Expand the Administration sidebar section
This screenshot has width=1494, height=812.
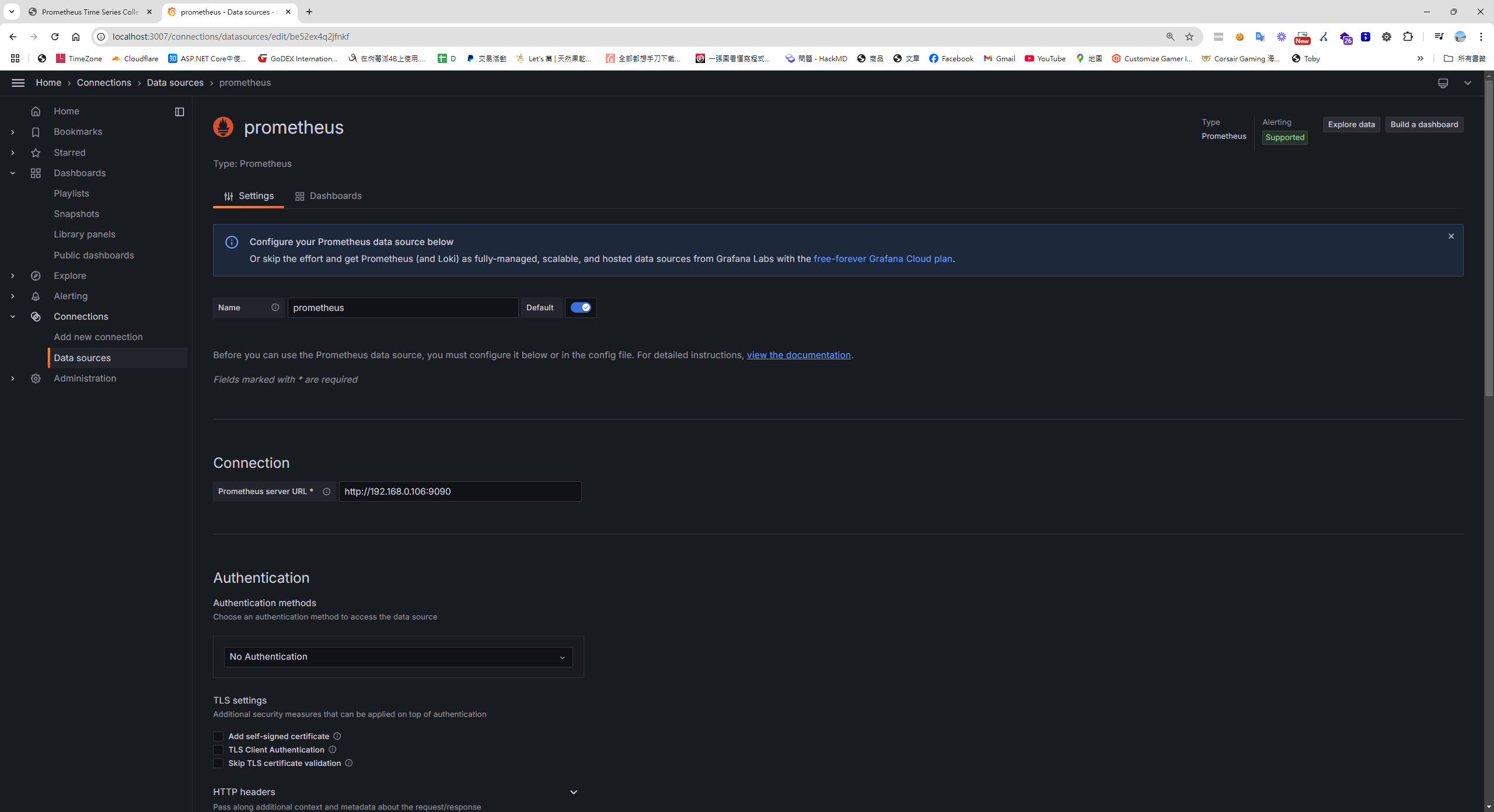point(13,378)
